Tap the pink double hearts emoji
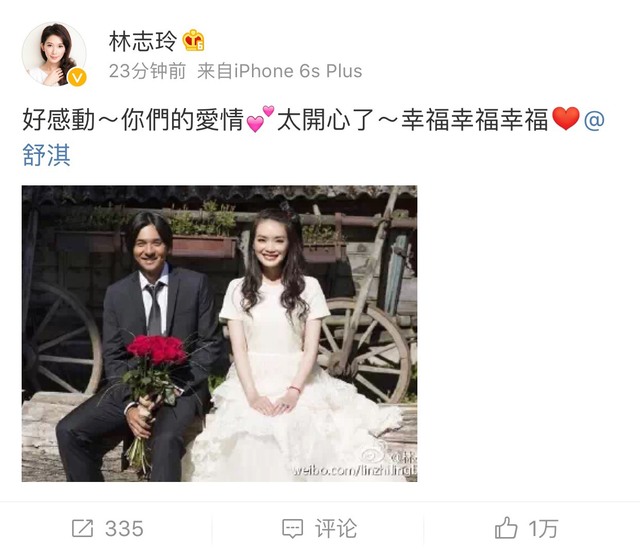 (x=261, y=119)
